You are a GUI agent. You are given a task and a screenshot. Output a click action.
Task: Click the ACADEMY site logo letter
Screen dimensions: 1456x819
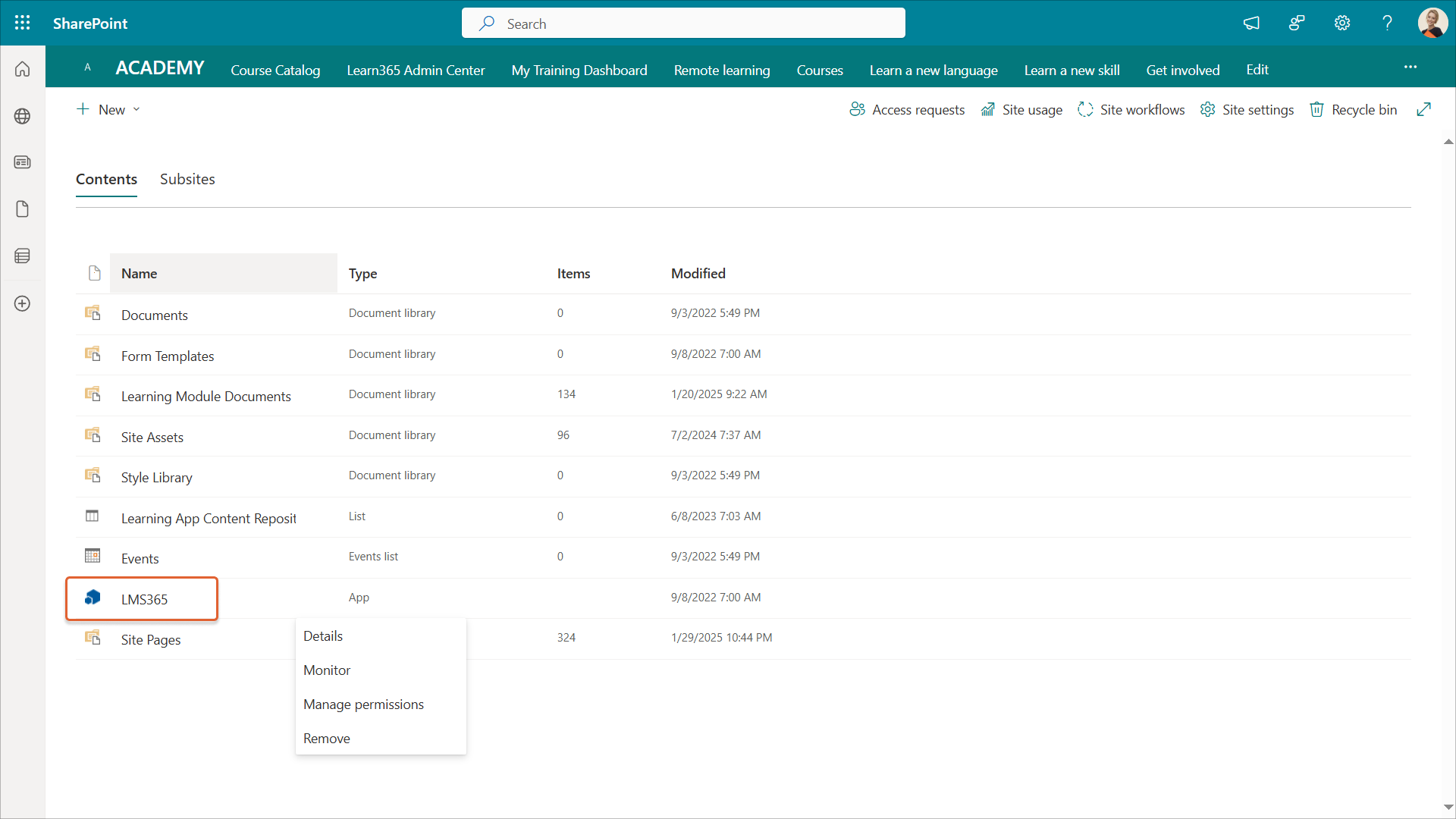click(87, 67)
